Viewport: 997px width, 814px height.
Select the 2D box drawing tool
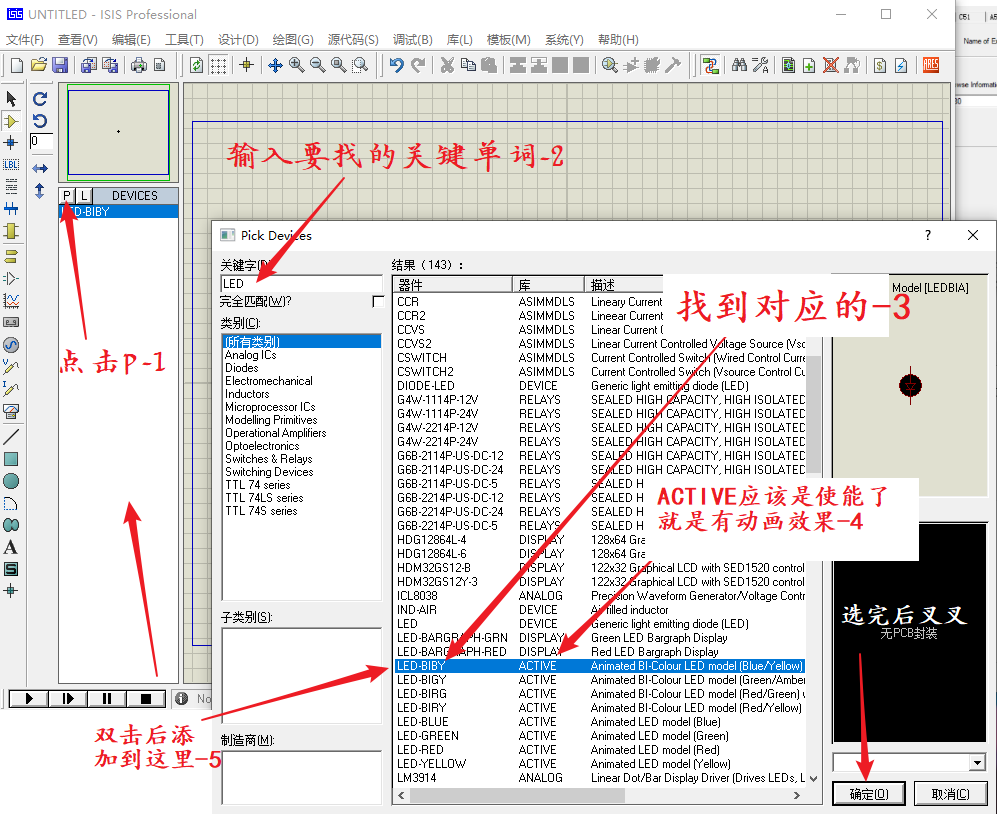coord(11,459)
